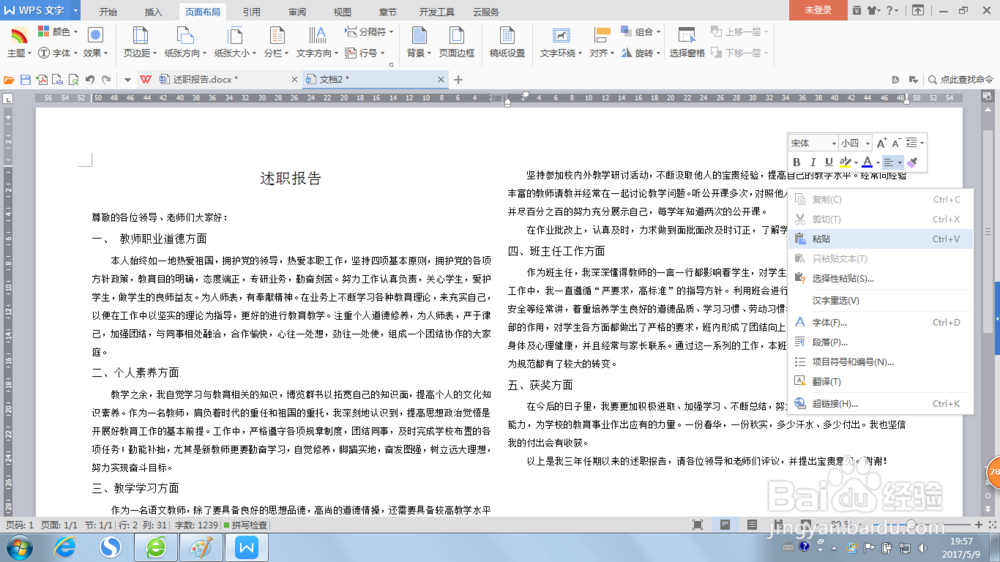Toggle Underline in the mini toolbar
Image resolution: width=1000 pixels, height=562 pixels.
pyautogui.click(x=828, y=163)
